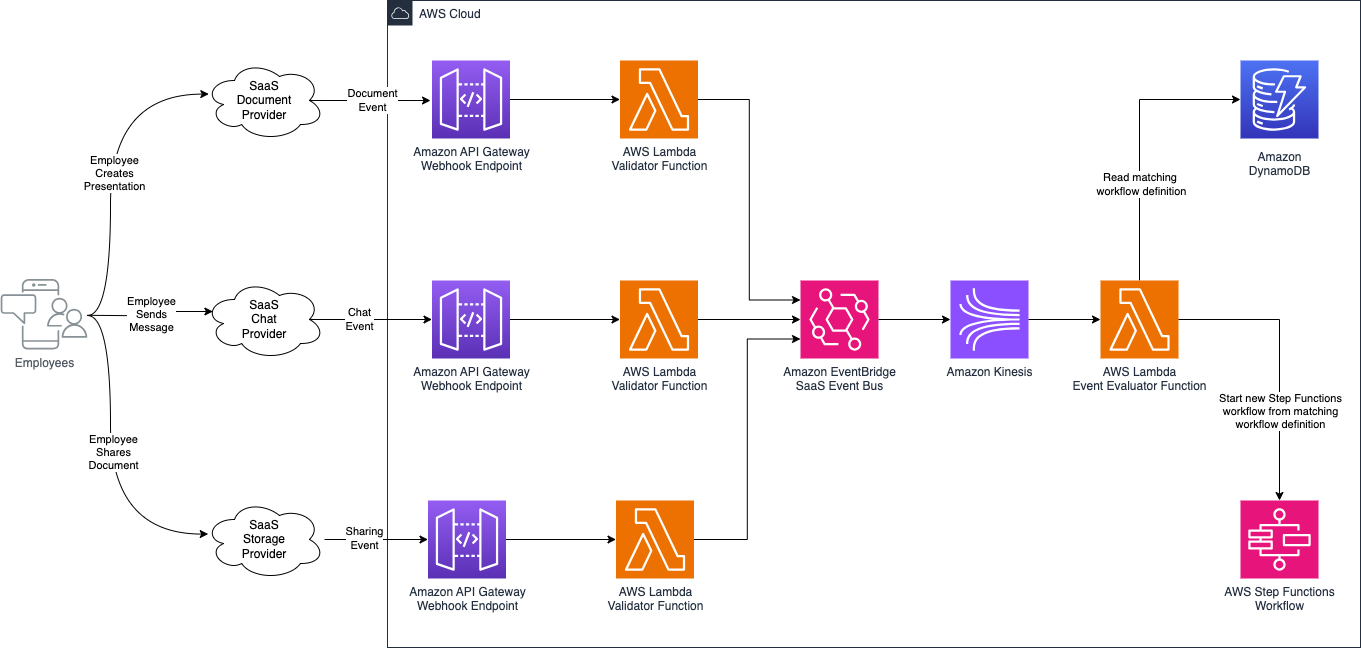Click the 'Amazon DynamoDB' caption
The image size is (1361, 648).
click(1279, 164)
